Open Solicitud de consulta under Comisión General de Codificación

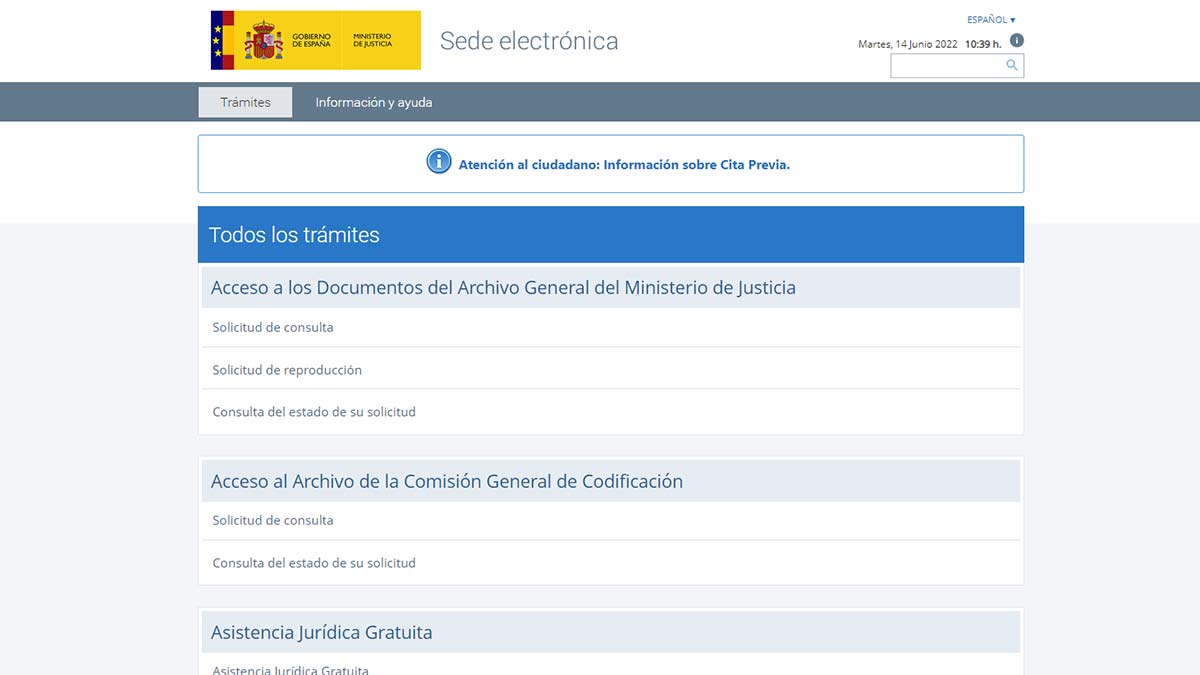(x=271, y=520)
